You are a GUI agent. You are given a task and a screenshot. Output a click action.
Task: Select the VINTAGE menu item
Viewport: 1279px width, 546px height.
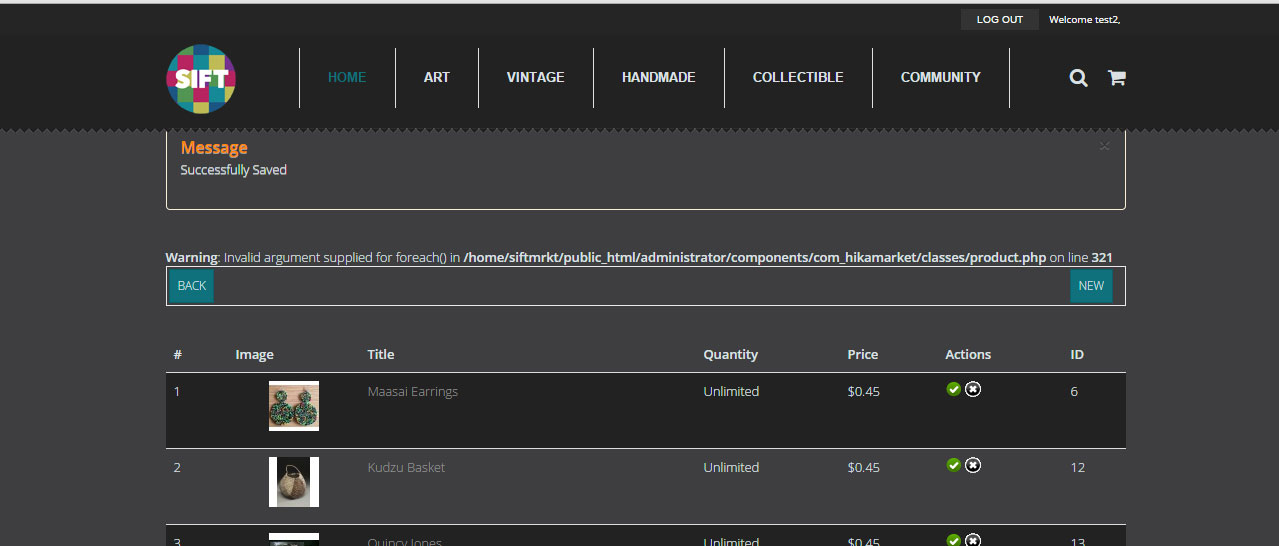[535, 77]
